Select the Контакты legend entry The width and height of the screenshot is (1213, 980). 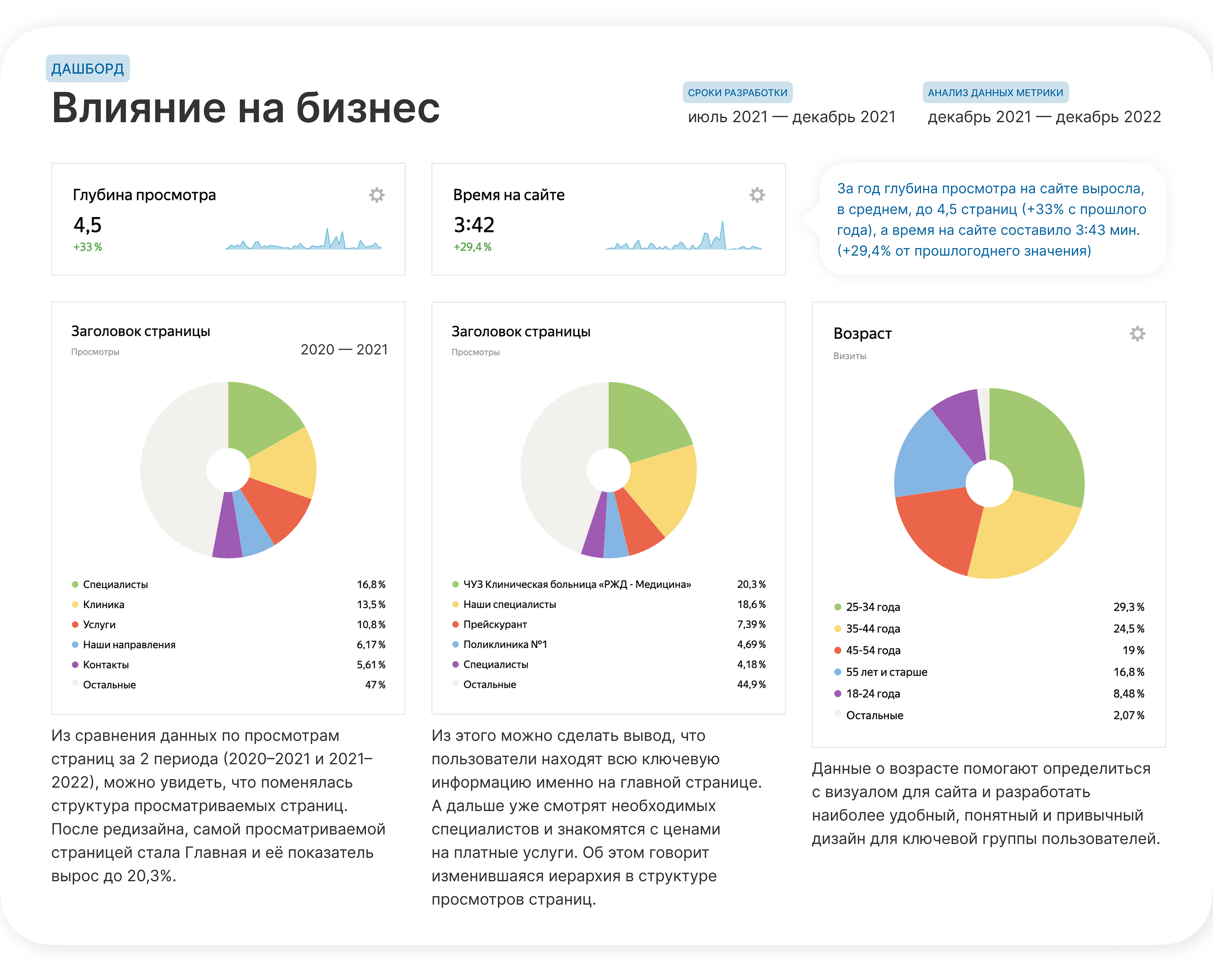tap(106, 665)
